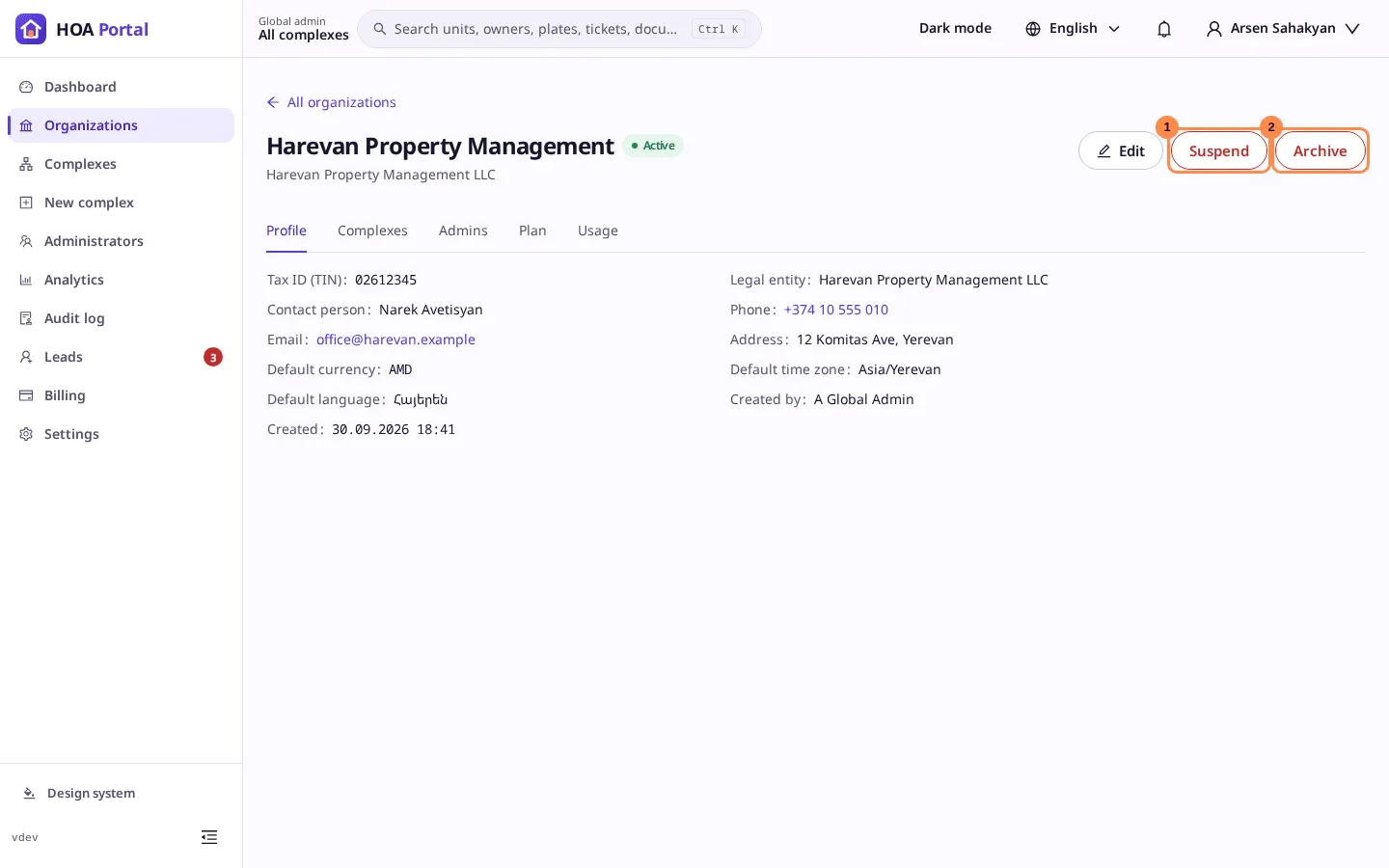Toggle Dark mode
Viewport: 1389px width, 868px height.
point(955,29)
